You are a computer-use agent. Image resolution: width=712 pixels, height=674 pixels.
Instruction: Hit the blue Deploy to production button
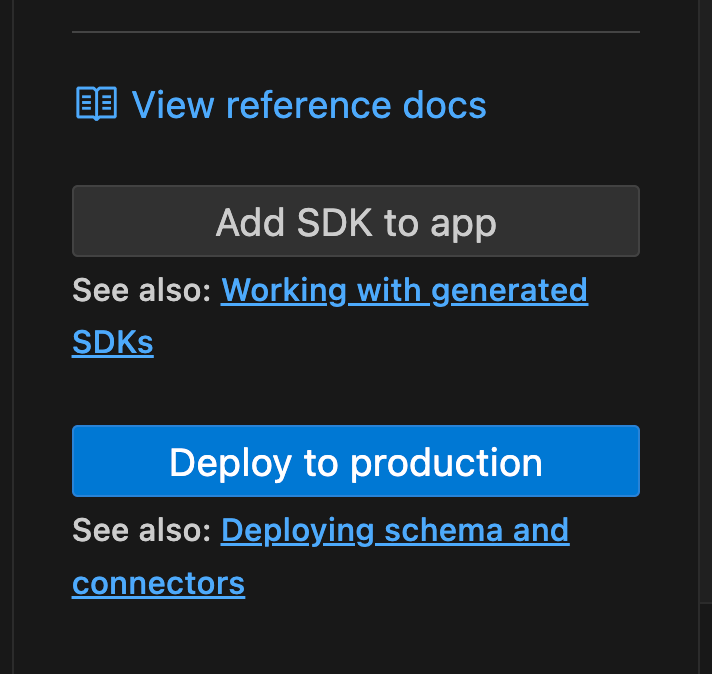(355, 461)
